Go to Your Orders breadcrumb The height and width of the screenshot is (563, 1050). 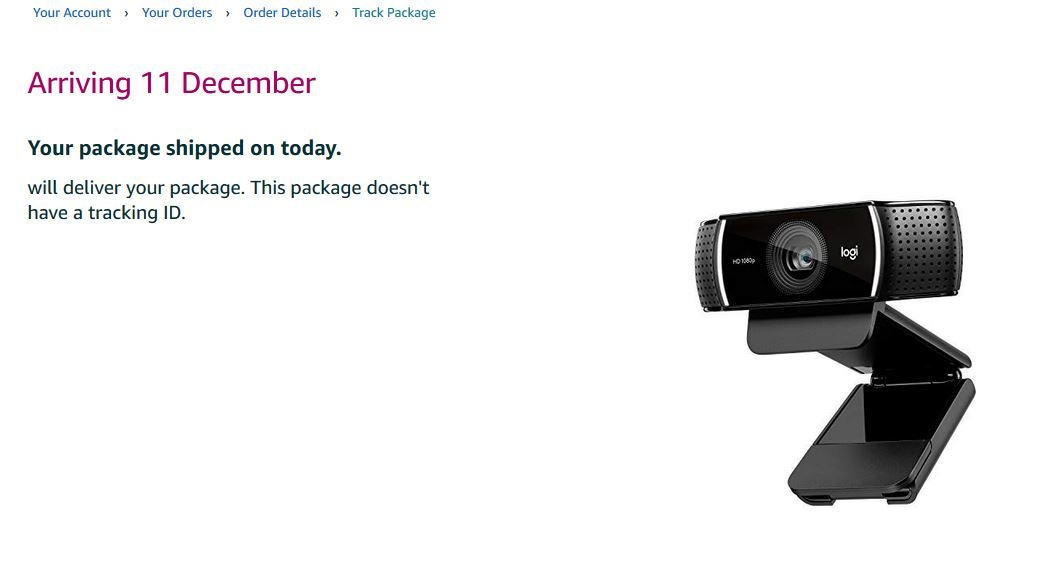point(177,13)
